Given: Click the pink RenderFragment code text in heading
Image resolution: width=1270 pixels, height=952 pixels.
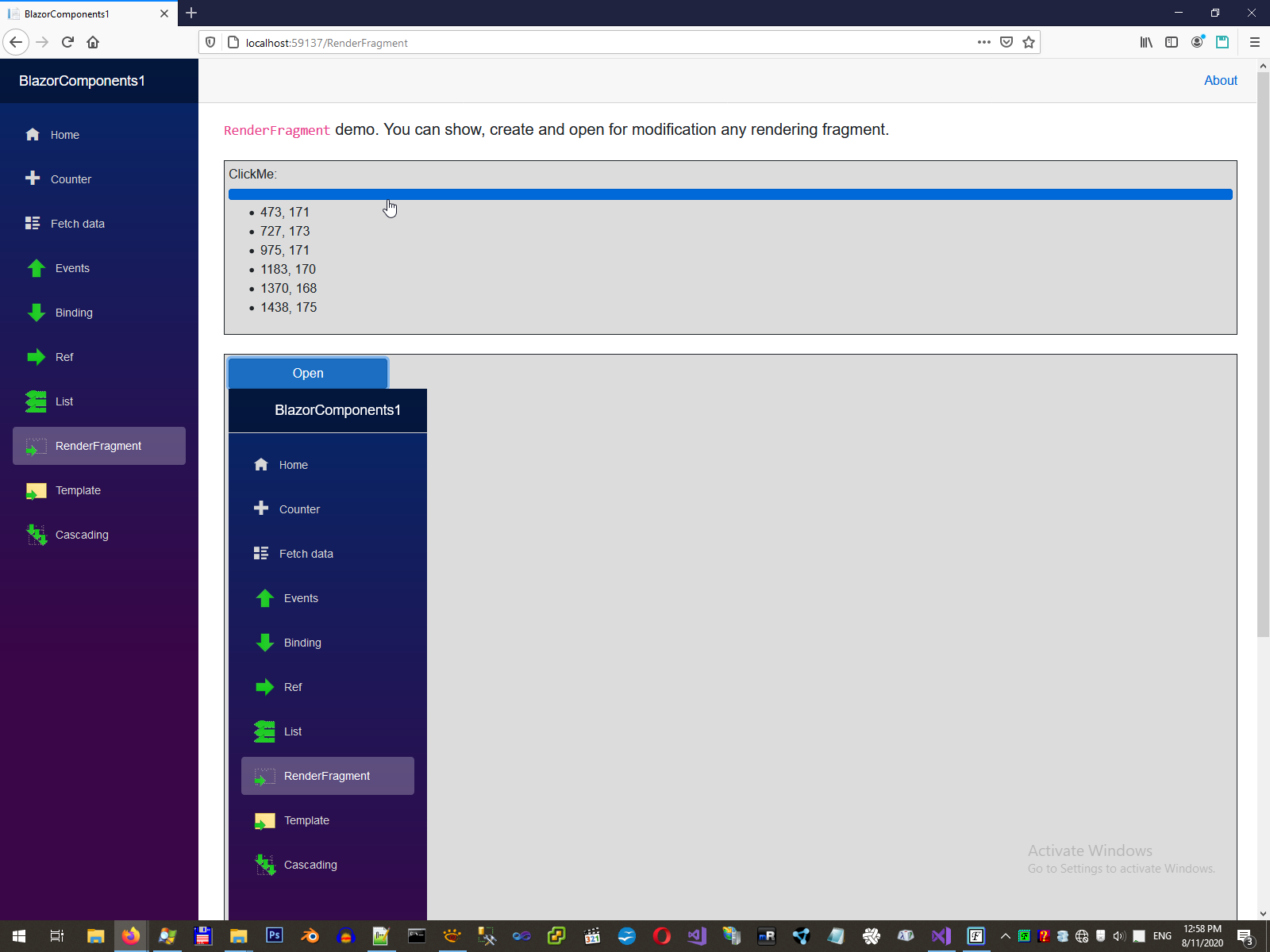Looking at the screenshot, I should click(277, 130).
